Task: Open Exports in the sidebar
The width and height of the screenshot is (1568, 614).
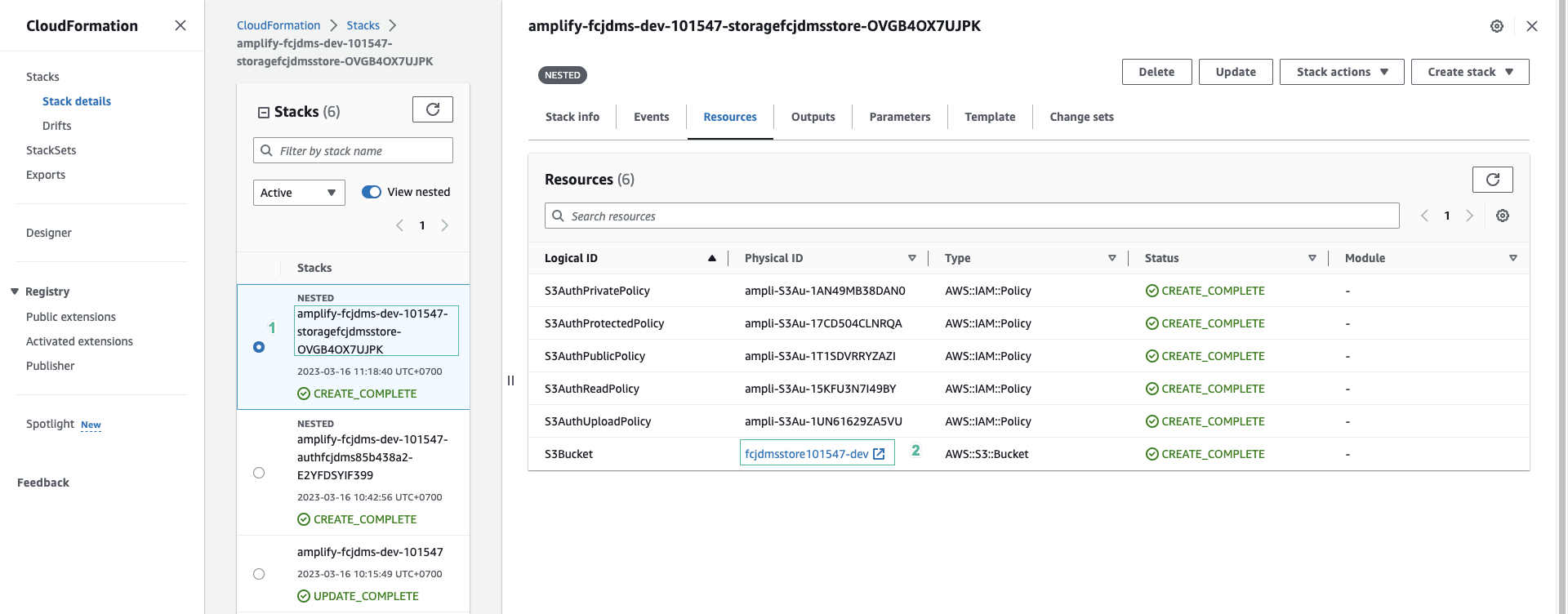Action: (46, 175)
